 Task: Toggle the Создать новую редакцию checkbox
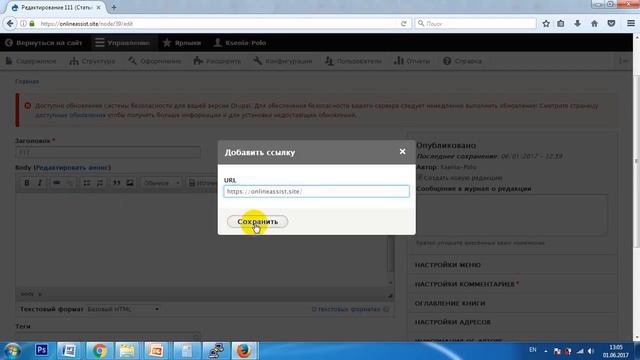pyautogui.click(x=419, y=178)
